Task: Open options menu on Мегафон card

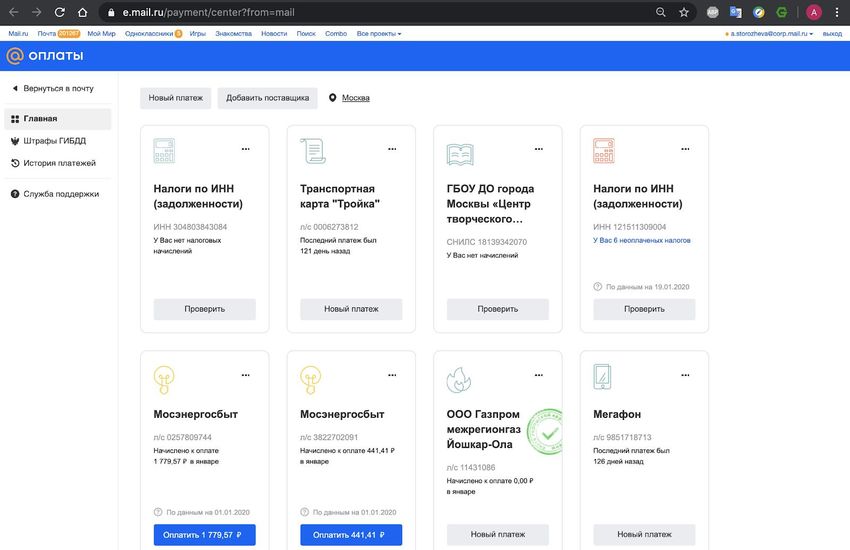Action: point(685,375)
